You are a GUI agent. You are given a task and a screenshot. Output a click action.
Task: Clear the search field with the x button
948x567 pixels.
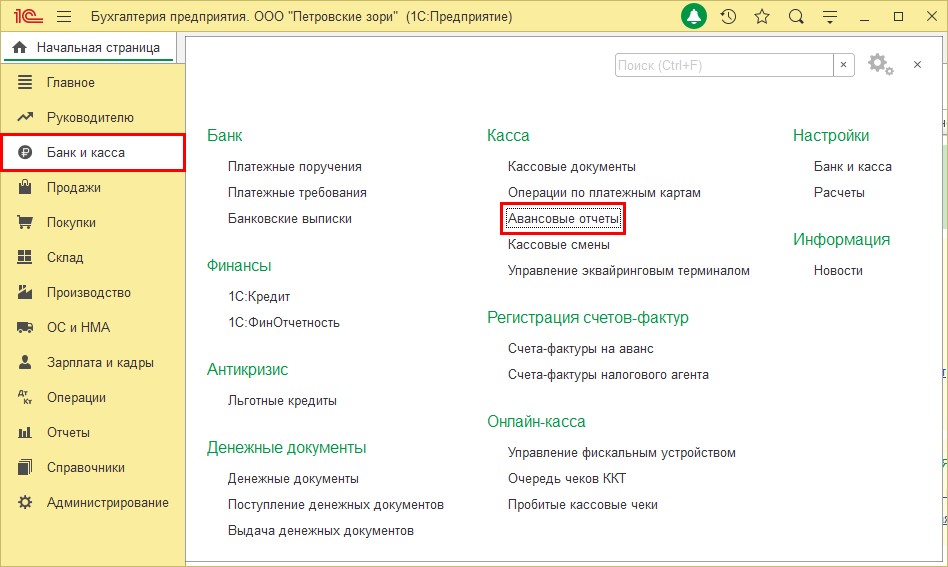(x=843, y=65)
